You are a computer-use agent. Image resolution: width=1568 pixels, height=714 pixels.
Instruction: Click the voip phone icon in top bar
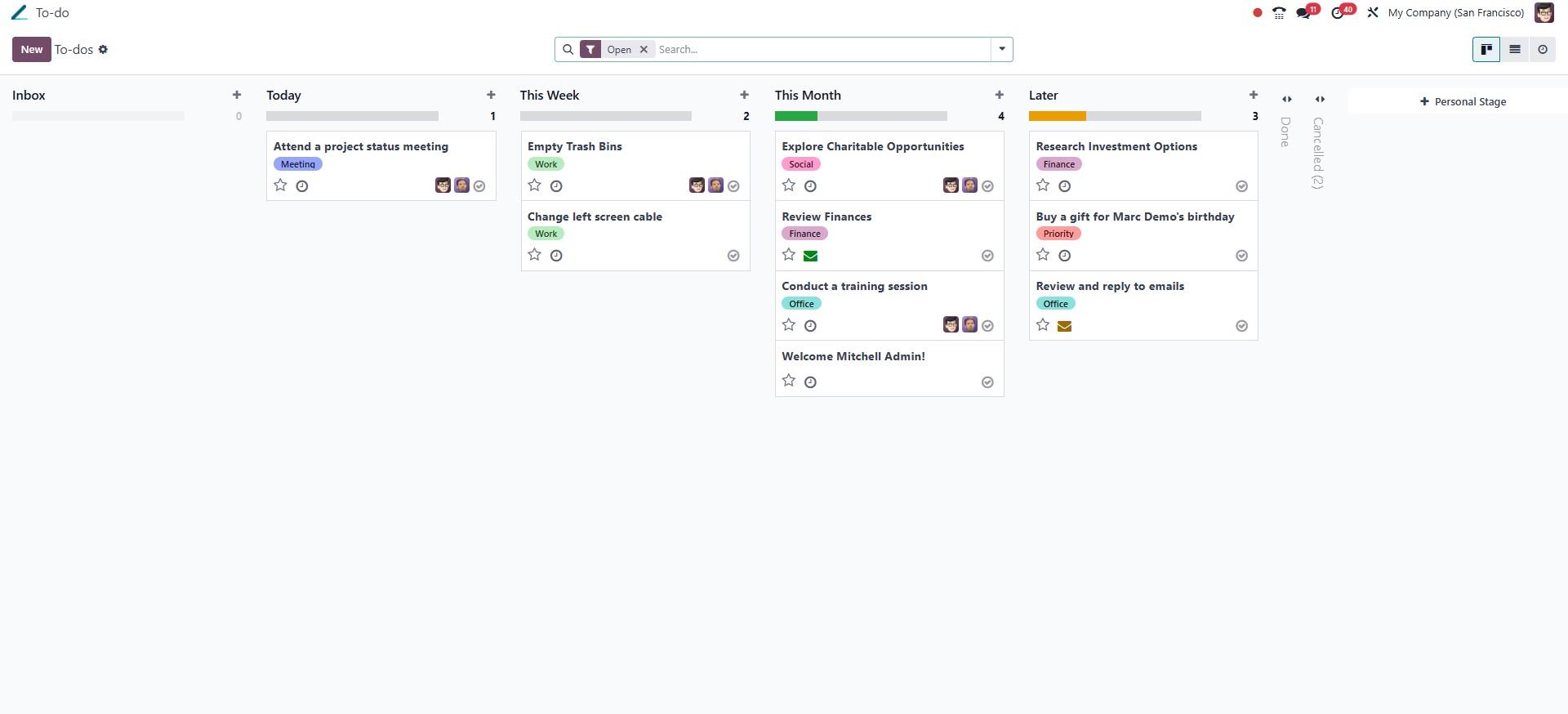pos(1279,13)
